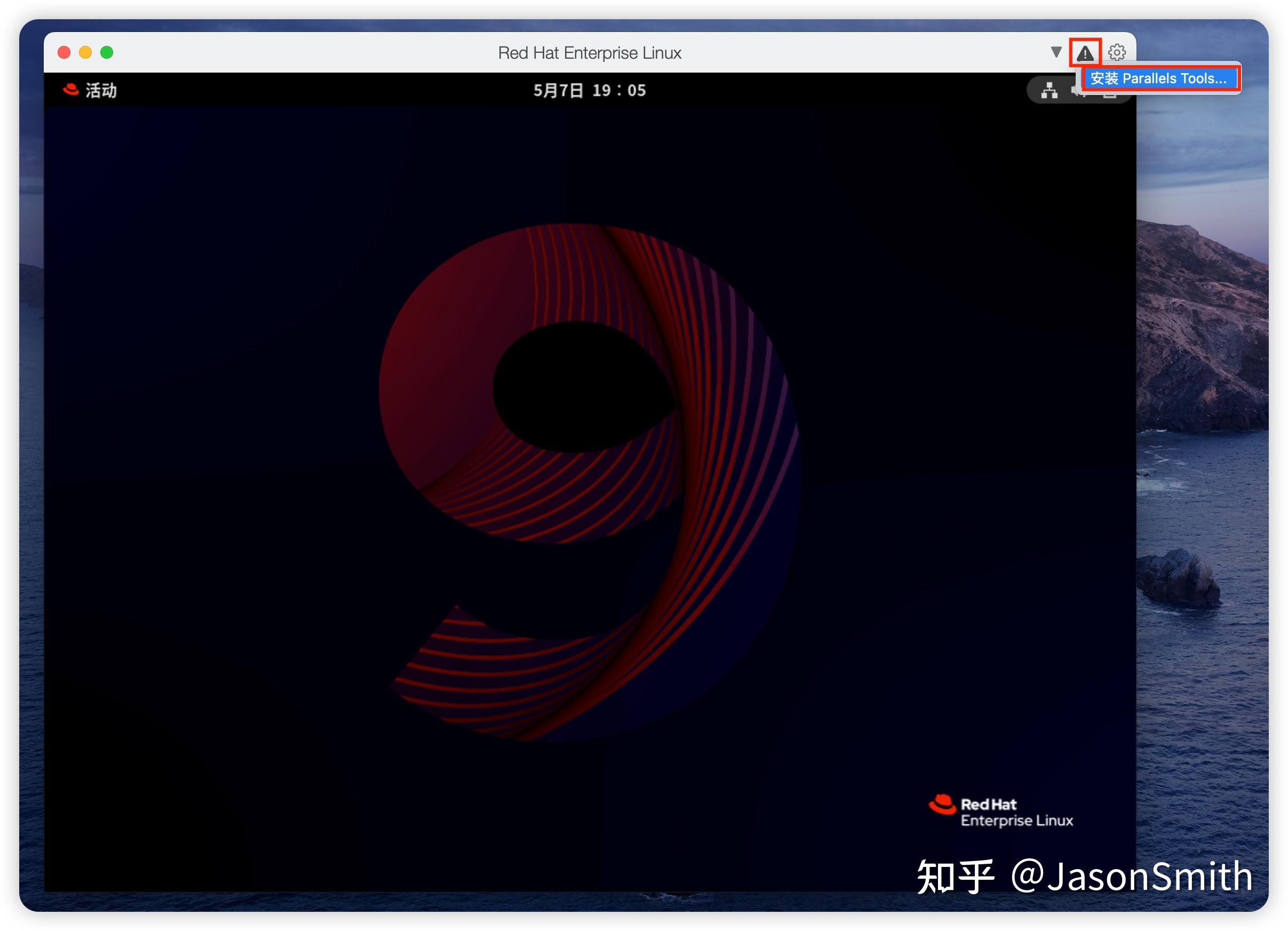Open VM configuration via the gear icon

tap(1117, 52)
